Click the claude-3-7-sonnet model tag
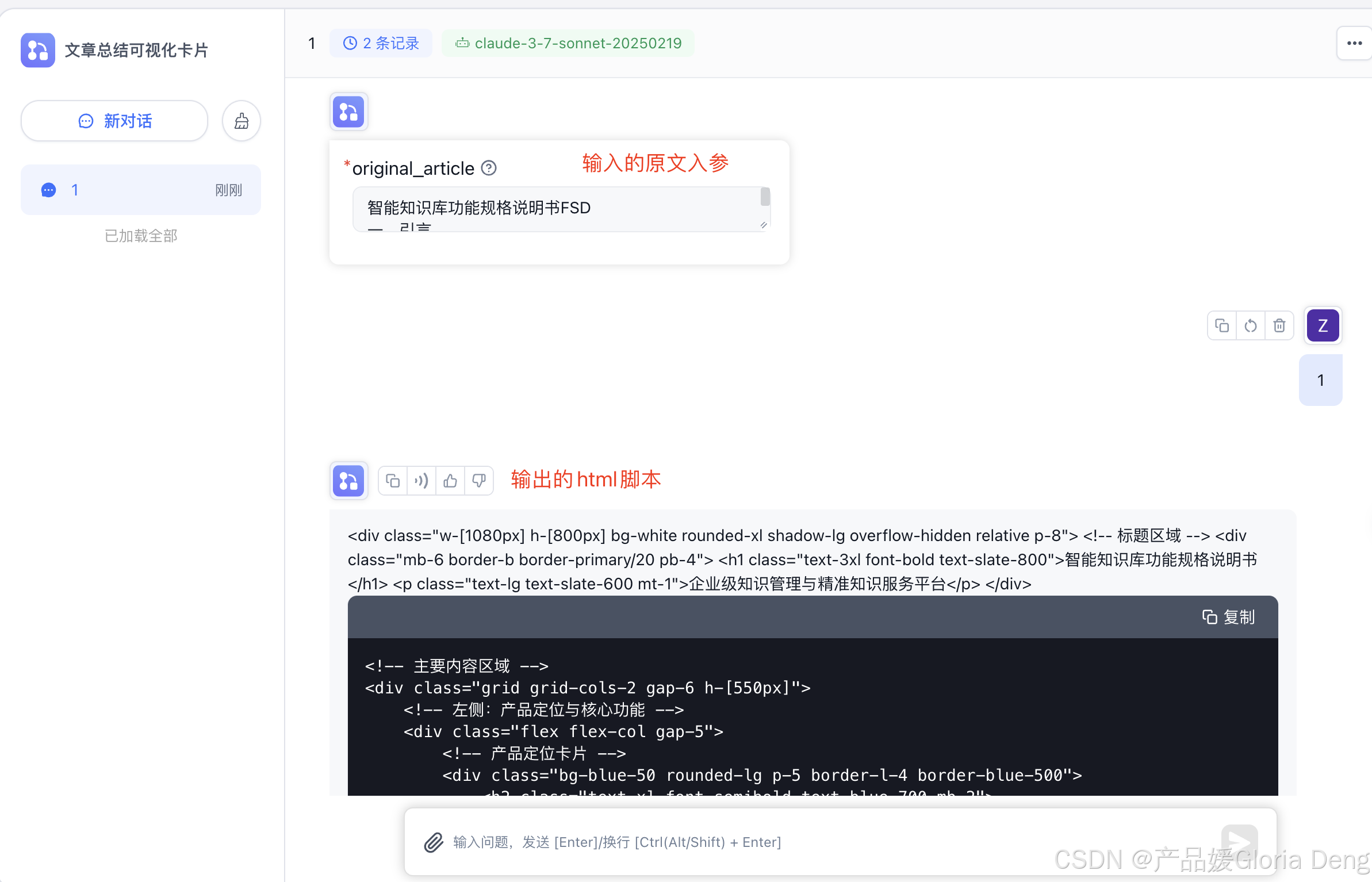The width and height of the screenshot is (1372, 882). click(x=568, y=43)
